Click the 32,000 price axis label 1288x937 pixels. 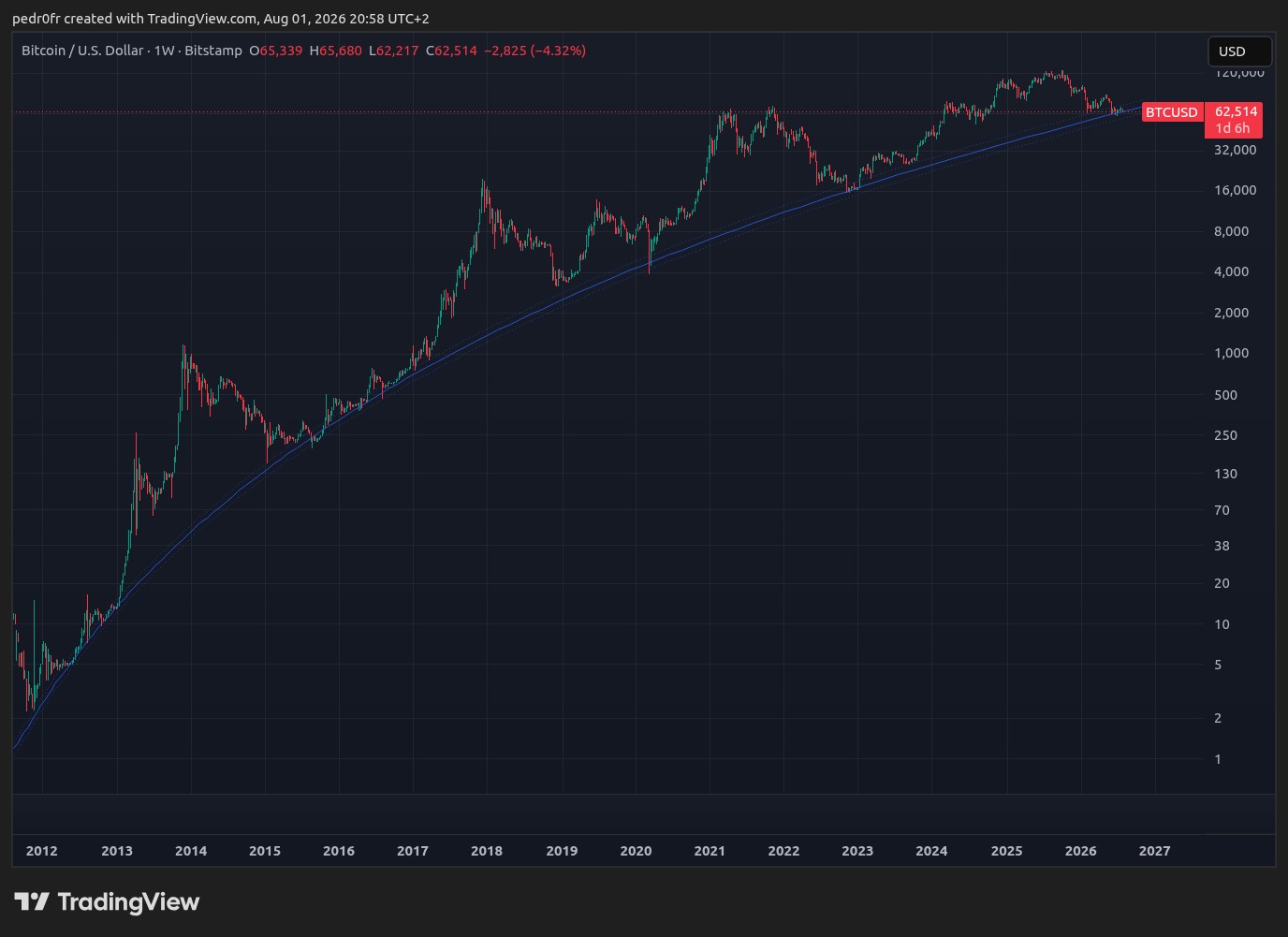coord(1236,150)
